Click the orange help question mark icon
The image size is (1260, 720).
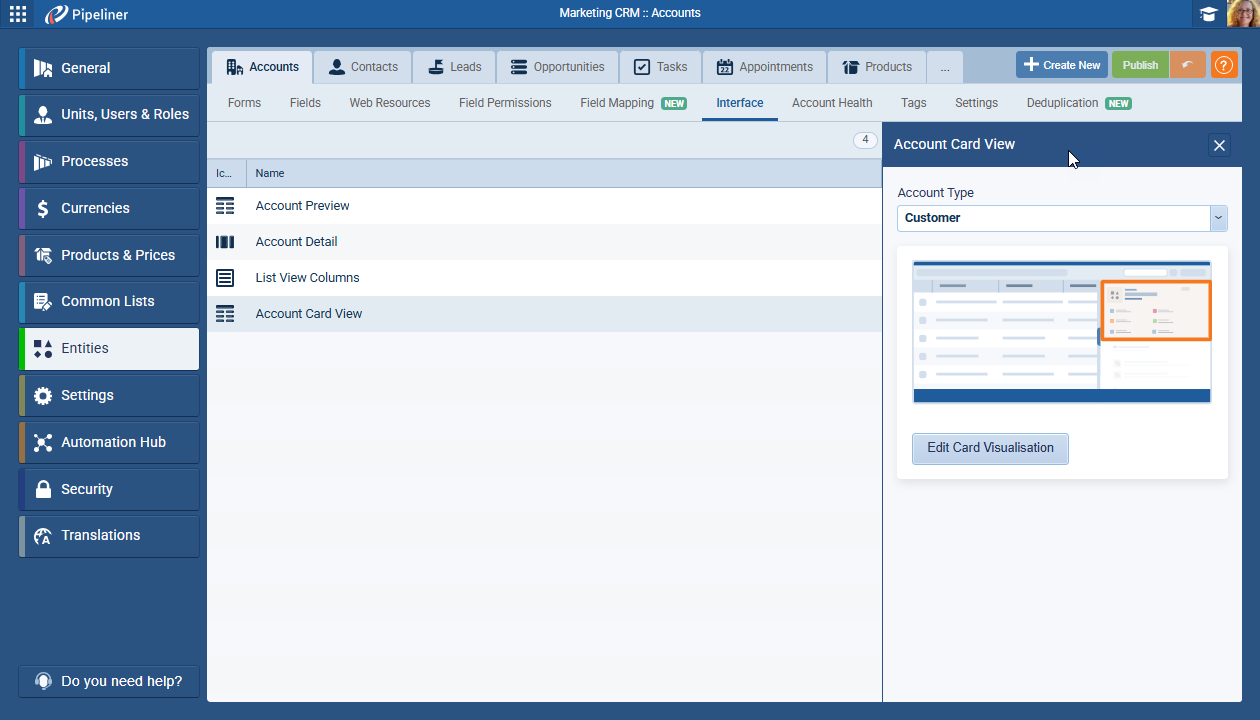click(1224, 65)
